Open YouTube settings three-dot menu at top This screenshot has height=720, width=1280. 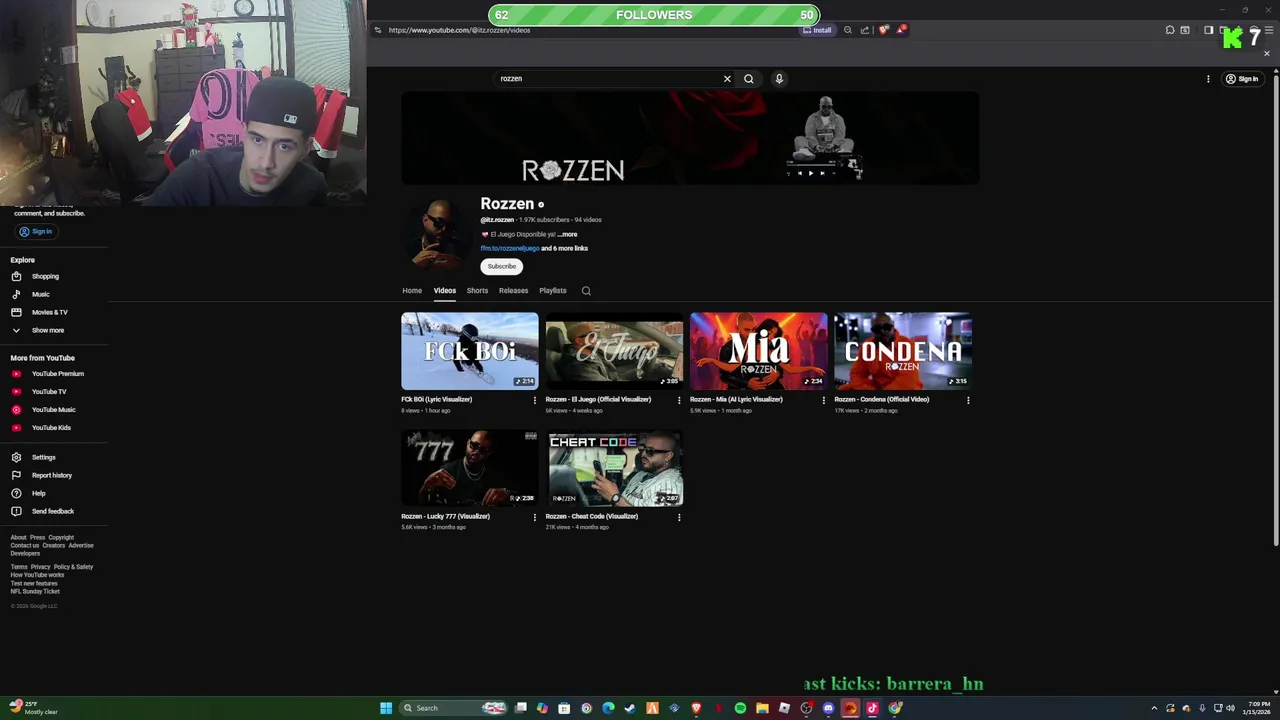(x=1208, y=79)
